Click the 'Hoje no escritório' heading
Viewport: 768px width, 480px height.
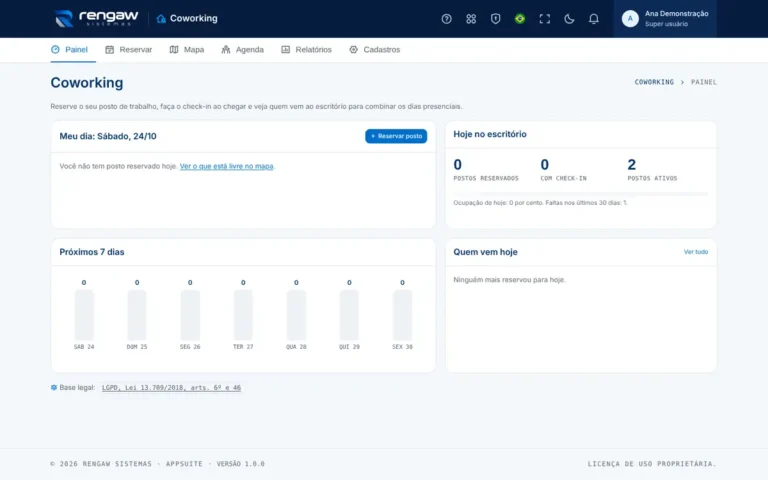click(490, 134)
